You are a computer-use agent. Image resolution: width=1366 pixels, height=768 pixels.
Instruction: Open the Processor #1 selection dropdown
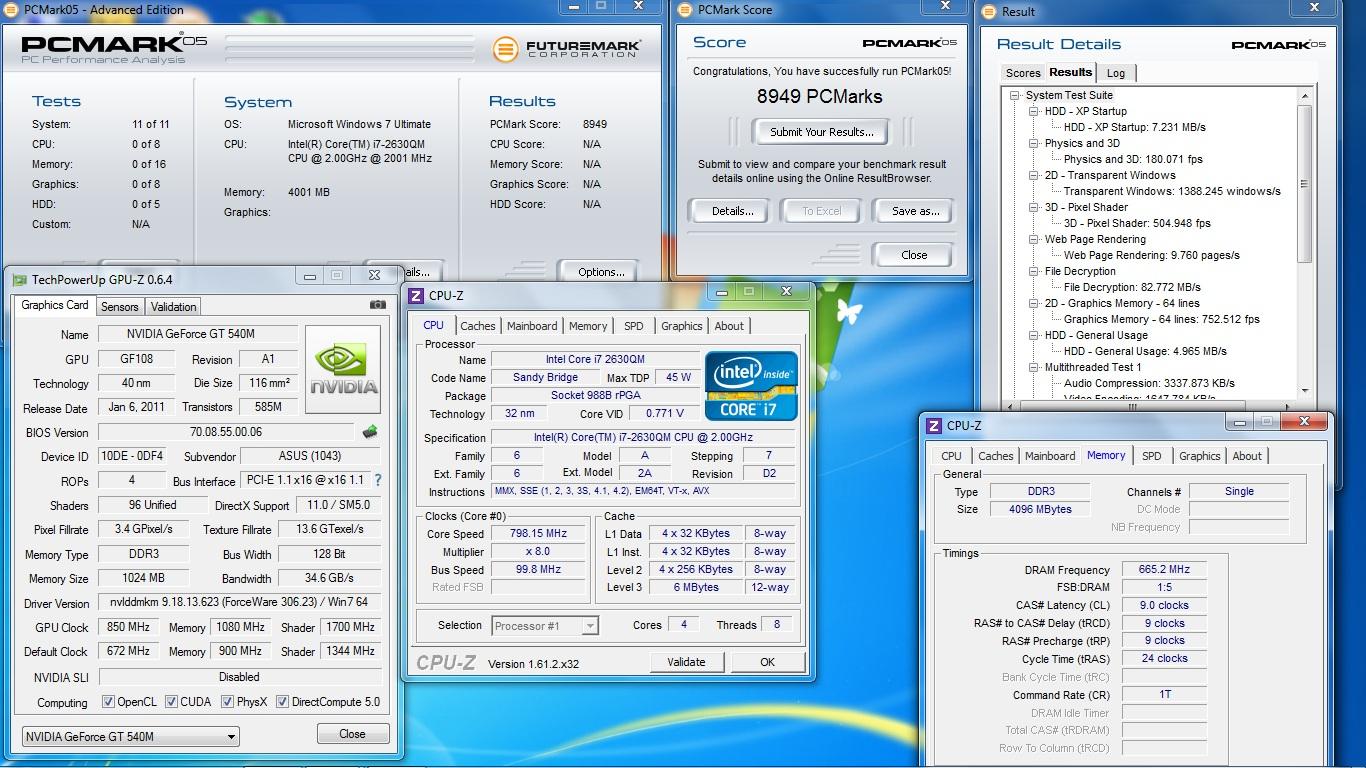click(545, 626)
